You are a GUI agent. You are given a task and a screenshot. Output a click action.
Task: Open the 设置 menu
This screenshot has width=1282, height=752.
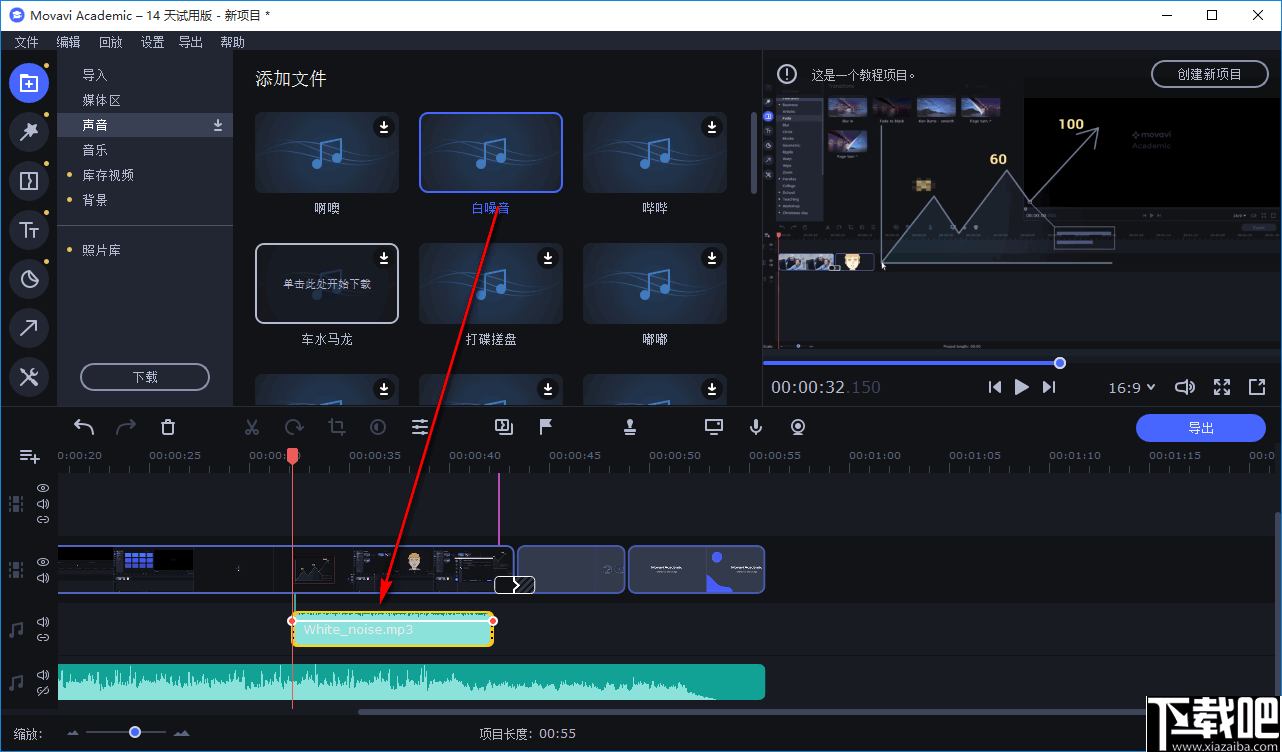152,41
